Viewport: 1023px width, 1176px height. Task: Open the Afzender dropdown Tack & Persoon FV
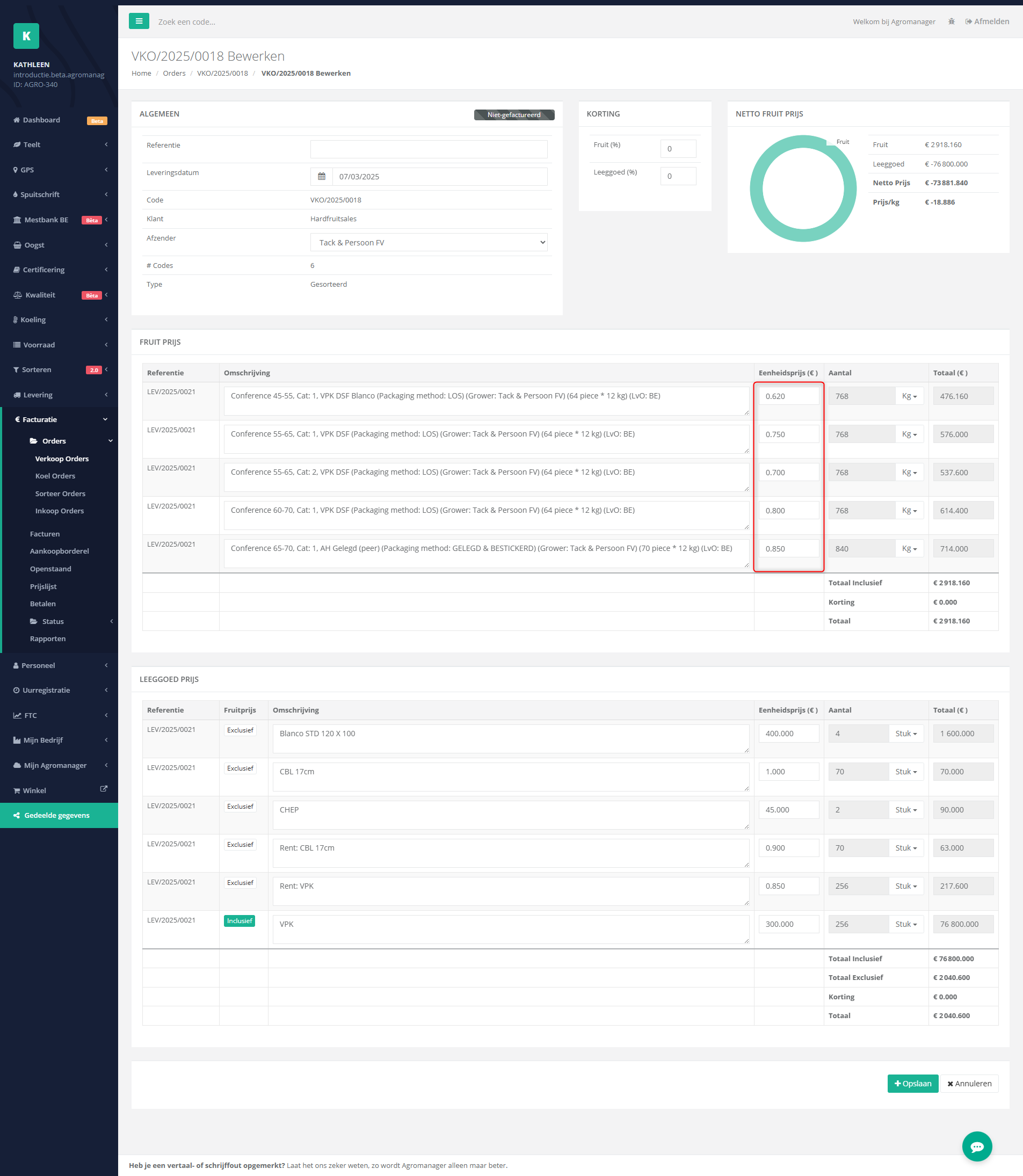(429, 242)
